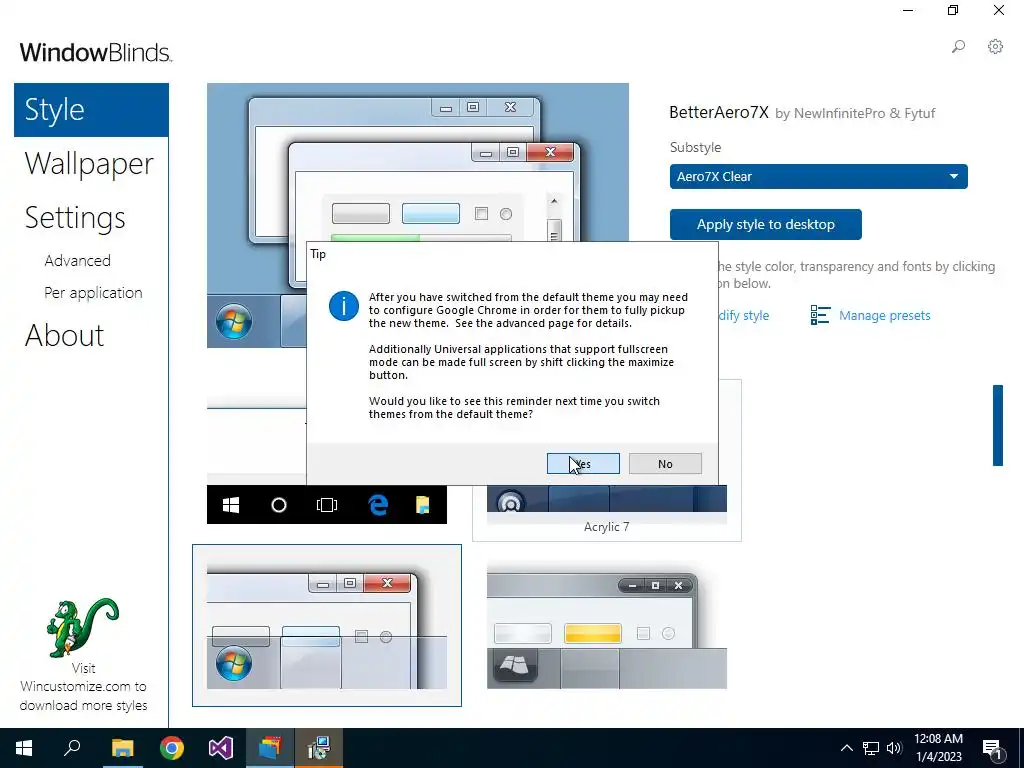This screenshot has height=768, width=1024.
Task: Click the volume speaker tray icon
Action: tap(894, 748)
